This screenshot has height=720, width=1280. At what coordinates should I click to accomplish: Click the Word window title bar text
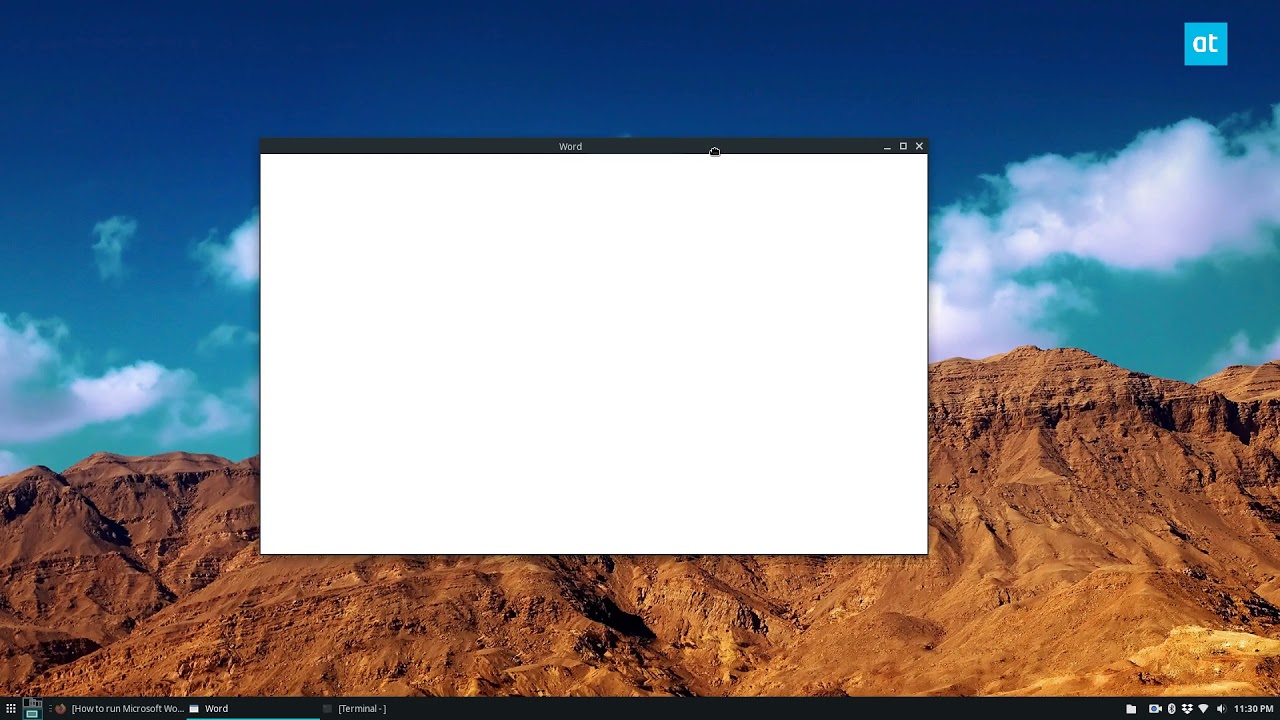click(x=570, y=147)
